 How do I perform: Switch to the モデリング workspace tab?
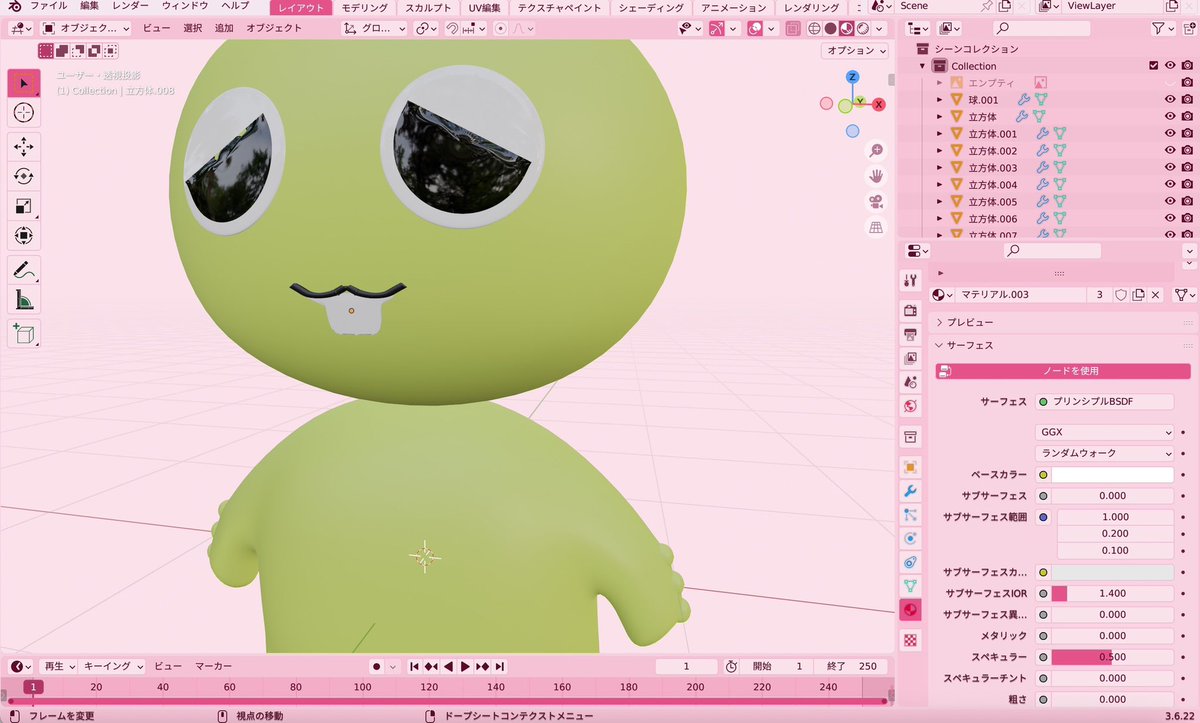point(364,8)
